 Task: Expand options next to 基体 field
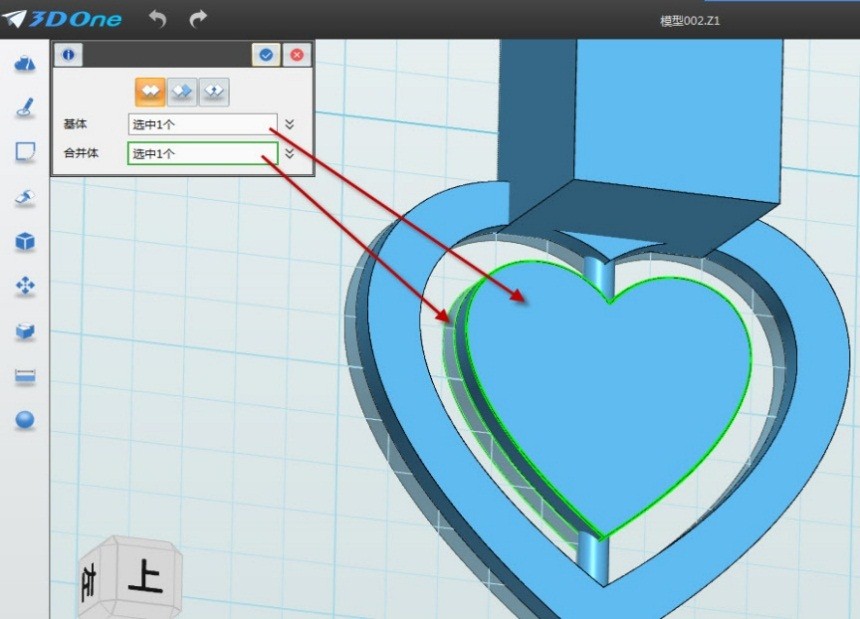289,124
